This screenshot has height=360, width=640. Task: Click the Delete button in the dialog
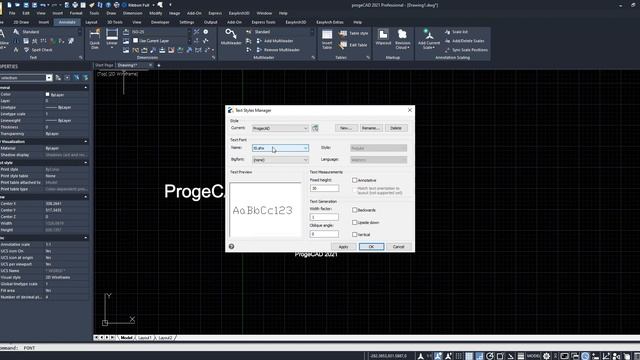396,128
